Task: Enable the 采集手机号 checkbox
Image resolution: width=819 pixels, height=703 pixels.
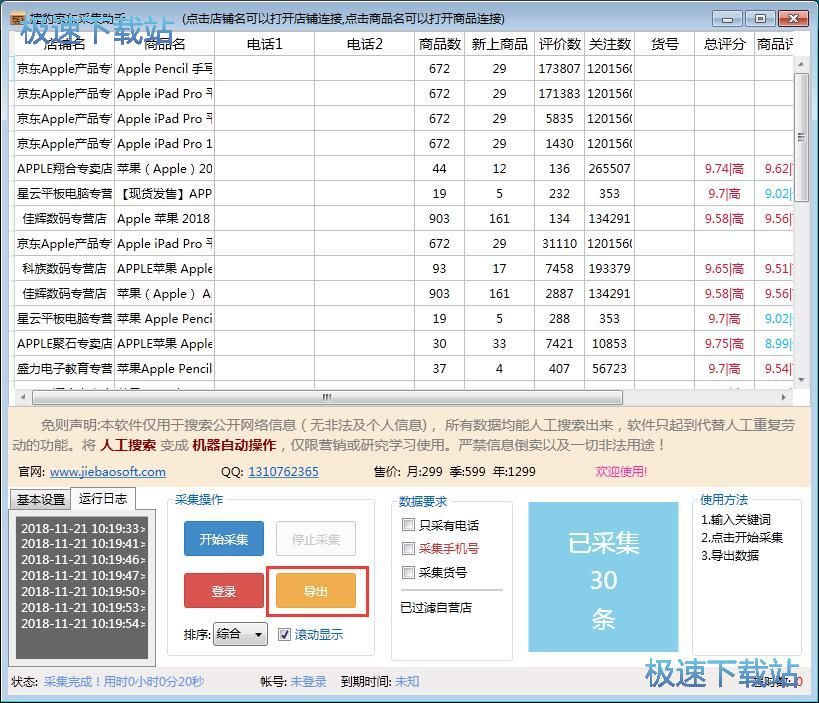Action: [408, 548]
